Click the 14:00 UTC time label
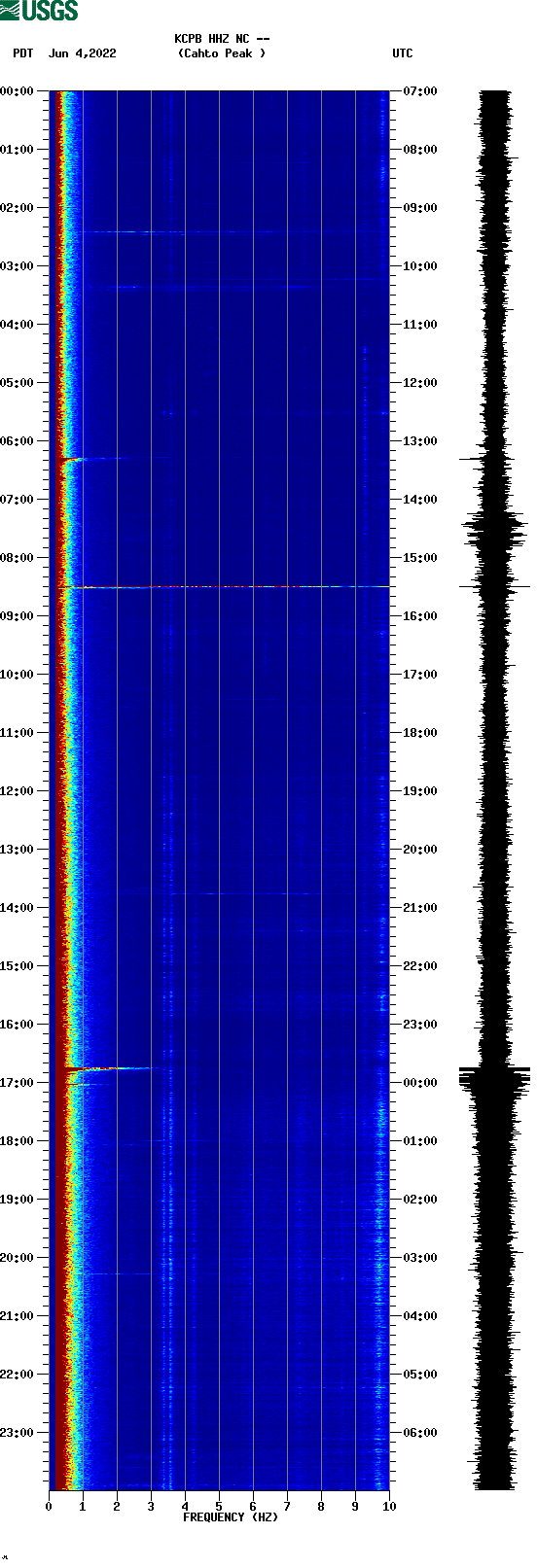This screenshot has width=537, height=1568. point(420,500)
